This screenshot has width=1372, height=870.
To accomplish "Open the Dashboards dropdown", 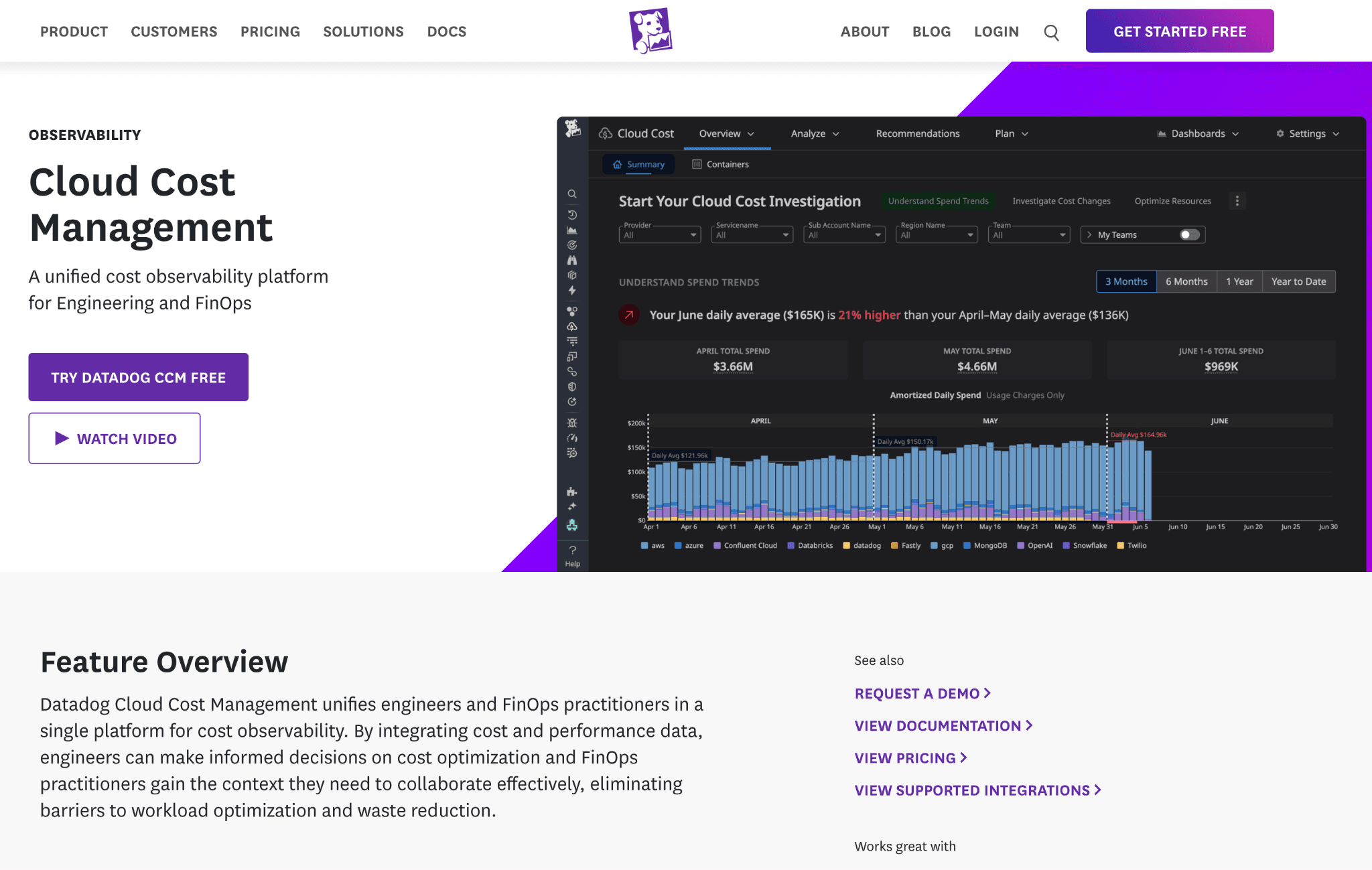I will [1198, 134].
